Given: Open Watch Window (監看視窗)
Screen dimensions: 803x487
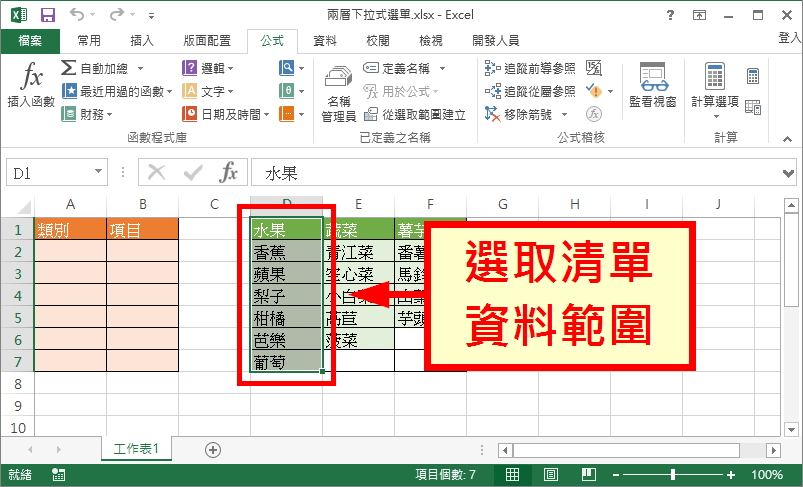Looking at the screenshot, I should point(653,85).
